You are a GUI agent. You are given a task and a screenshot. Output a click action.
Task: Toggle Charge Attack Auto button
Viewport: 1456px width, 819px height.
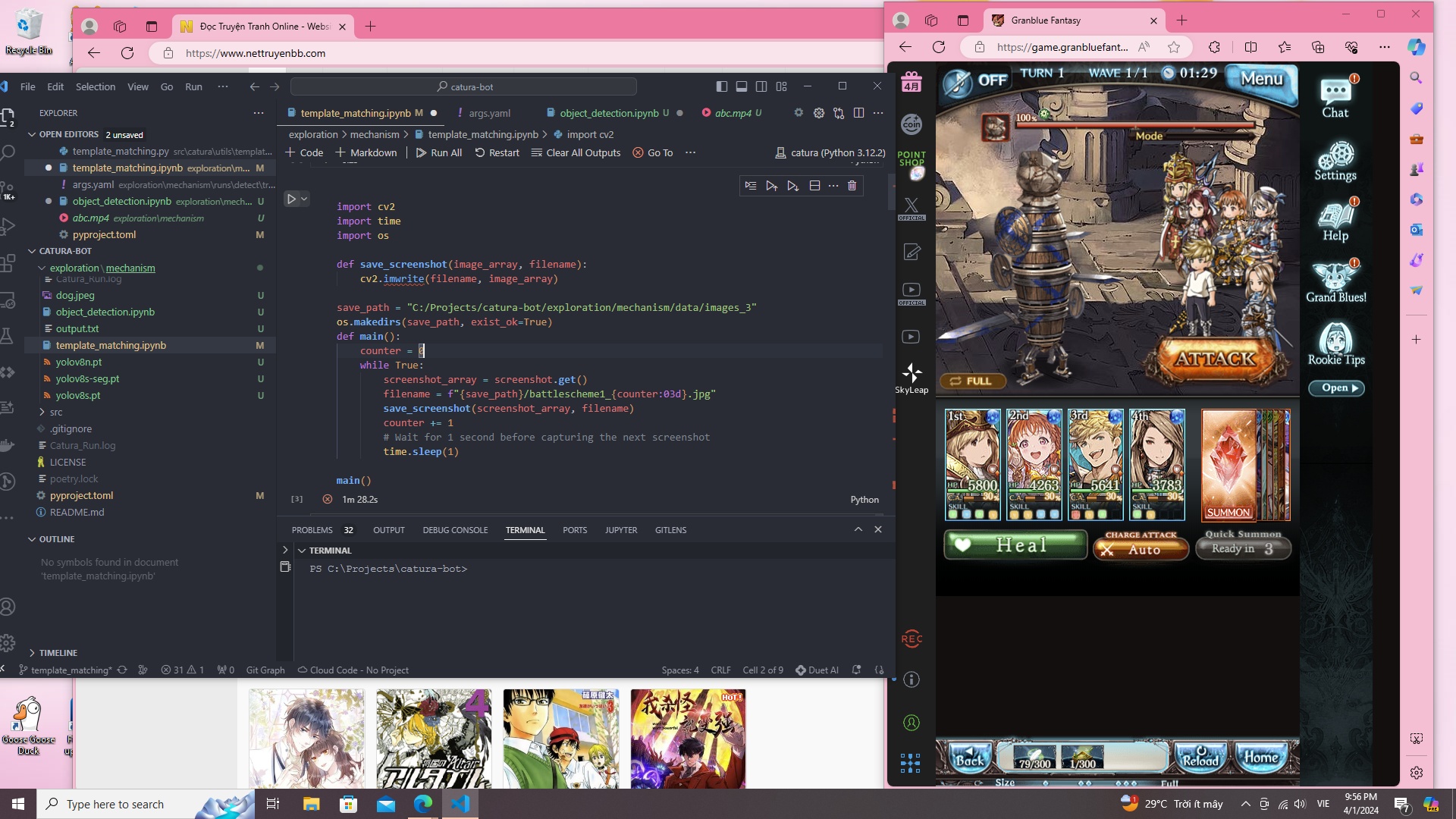[x=1141, y=548]
